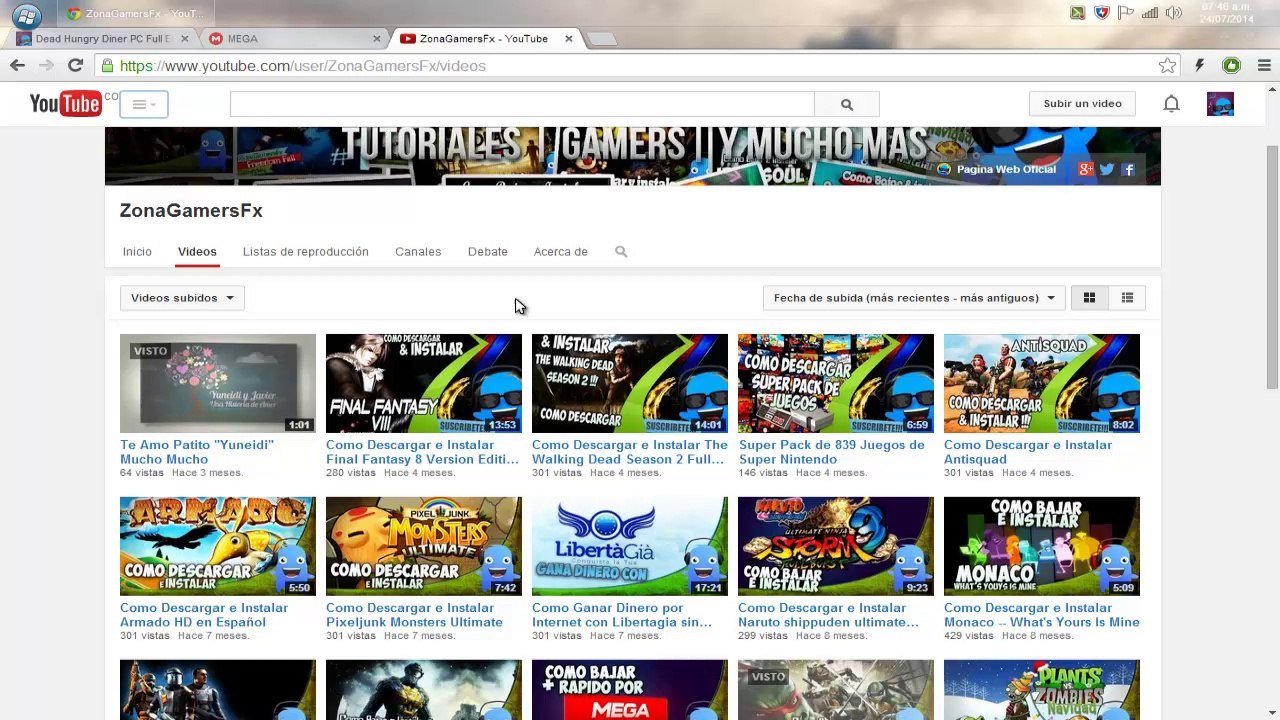Viewport: 1280px width, 720px height.
Task: Open the Super Pack de Juegos thumbnail
Action: point(836,383)
